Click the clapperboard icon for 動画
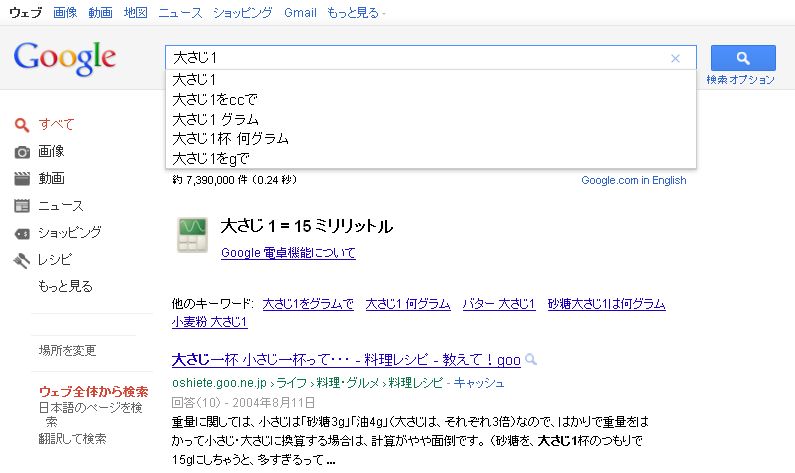This screenshot has height=473, width=795. coord(22,178)
